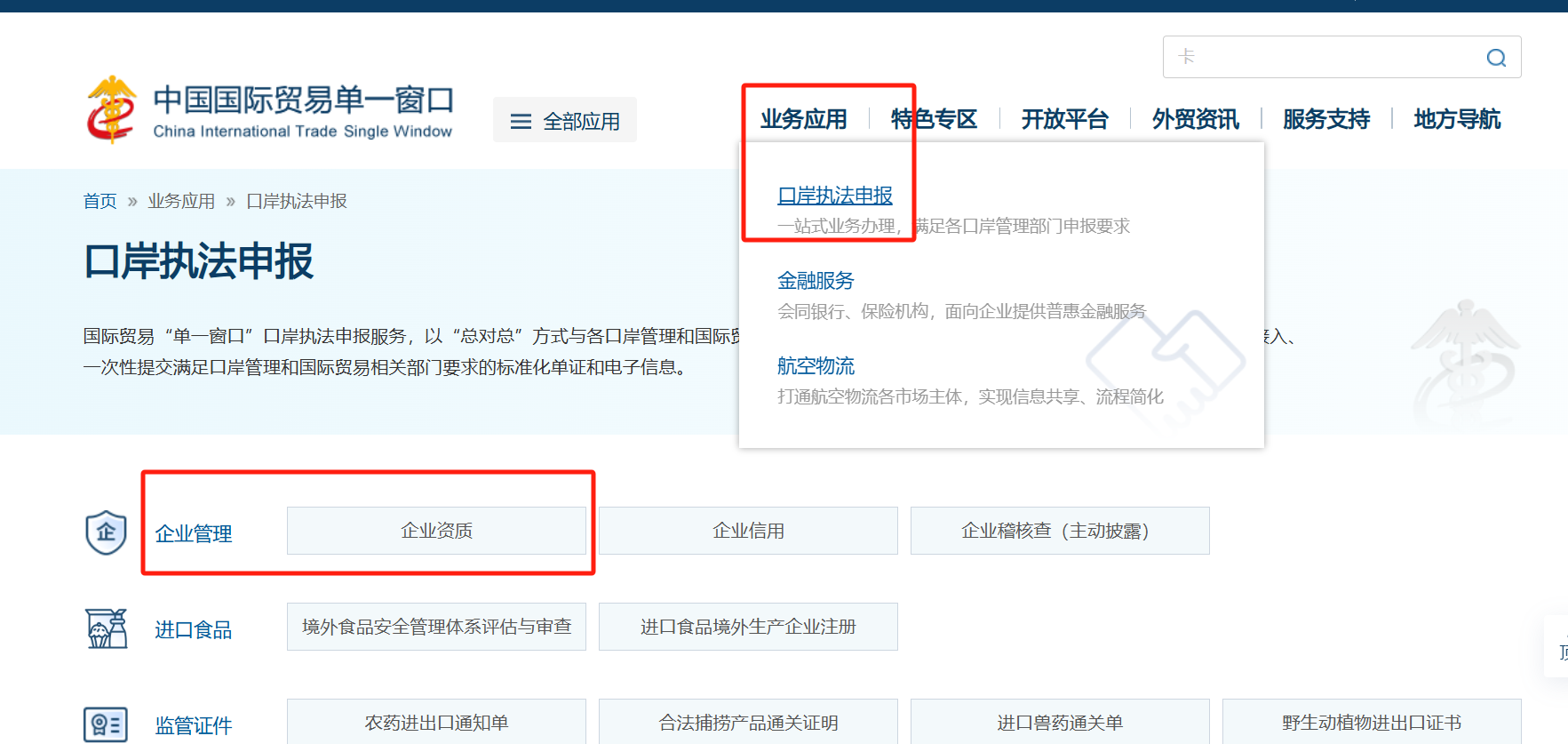Click the 首页 breadcrumb link

(99, 201)
